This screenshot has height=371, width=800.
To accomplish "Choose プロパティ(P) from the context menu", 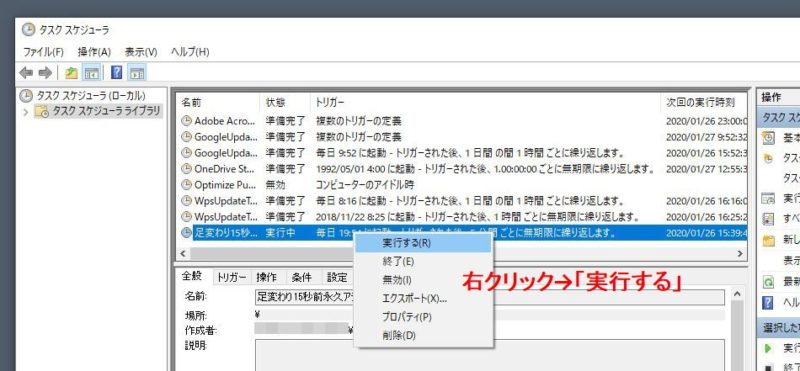I will [x=423, y=317].
